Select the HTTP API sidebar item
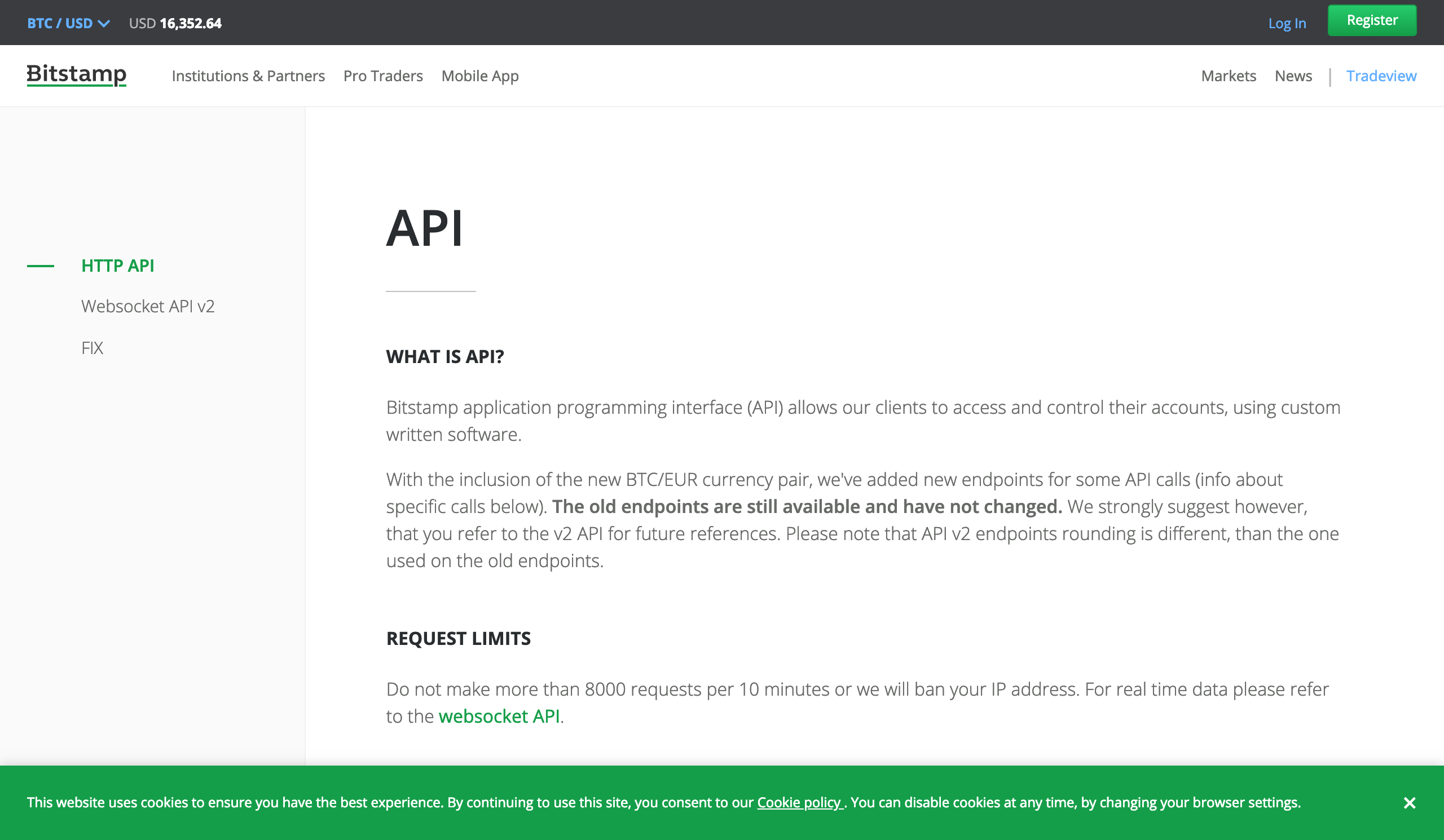 (x=119, y=265)
